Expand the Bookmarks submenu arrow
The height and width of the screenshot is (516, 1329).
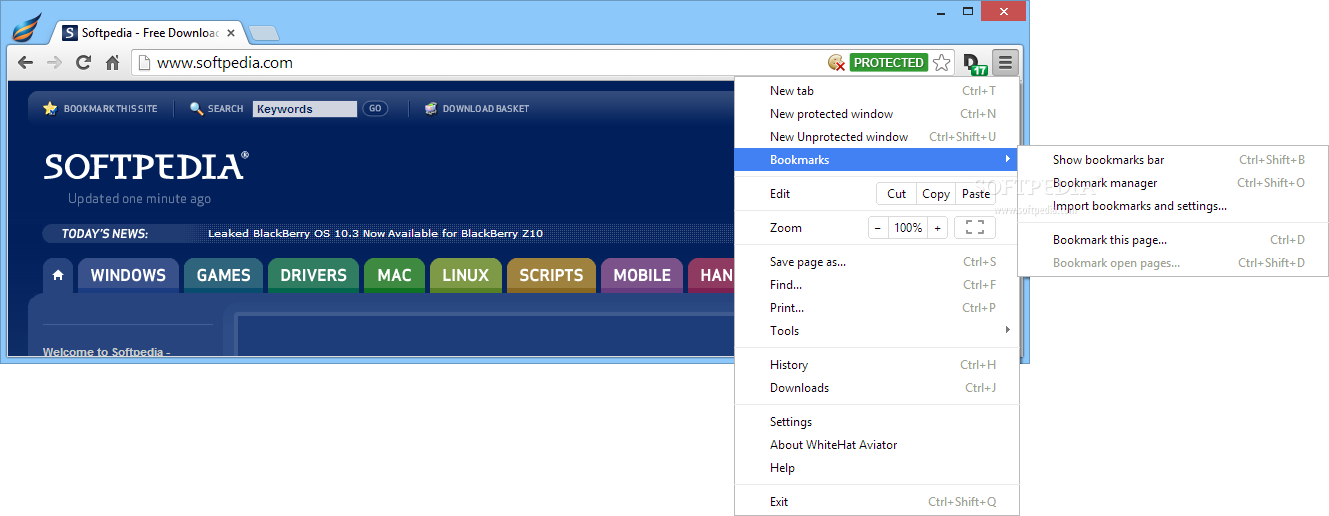point(1007,160)
